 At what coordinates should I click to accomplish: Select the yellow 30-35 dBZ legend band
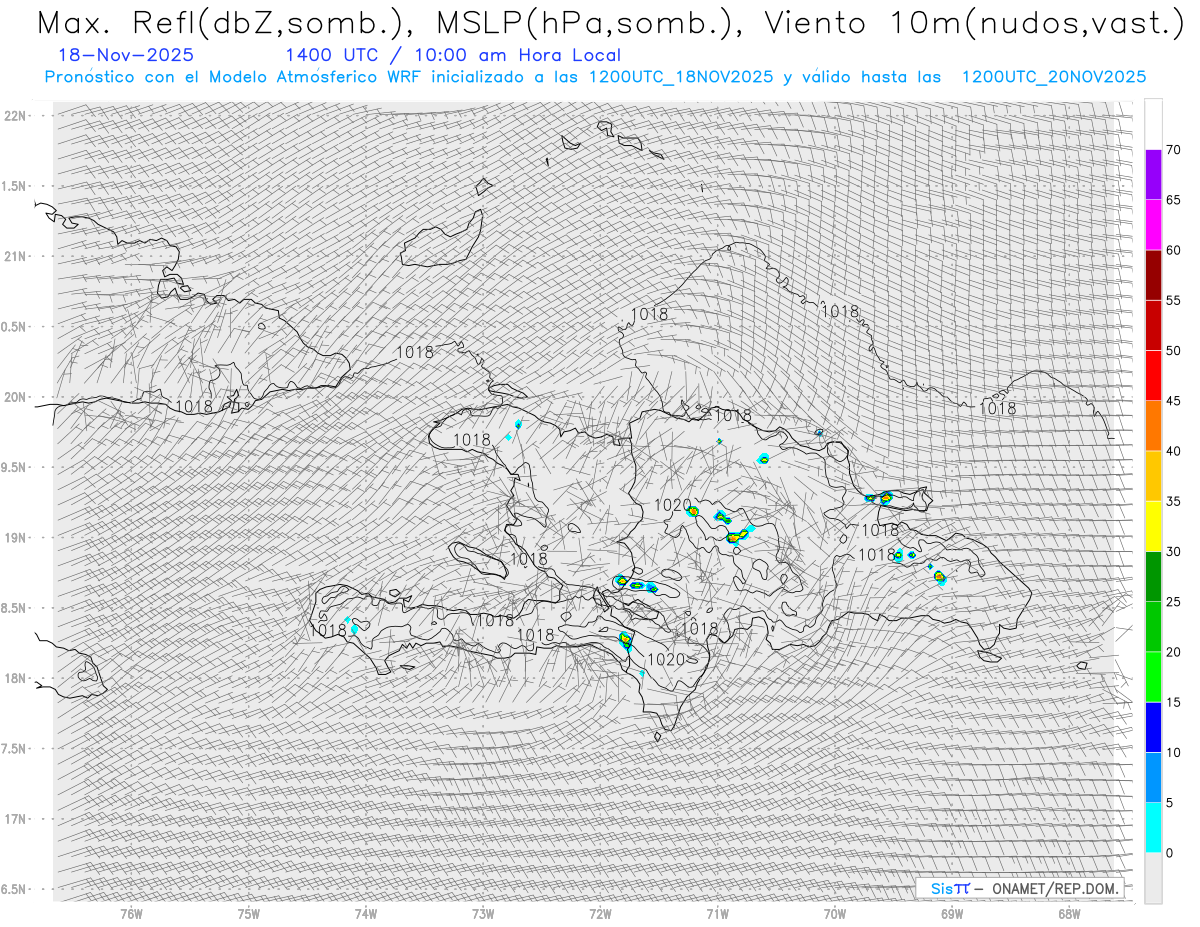(x=1153, y=526)
